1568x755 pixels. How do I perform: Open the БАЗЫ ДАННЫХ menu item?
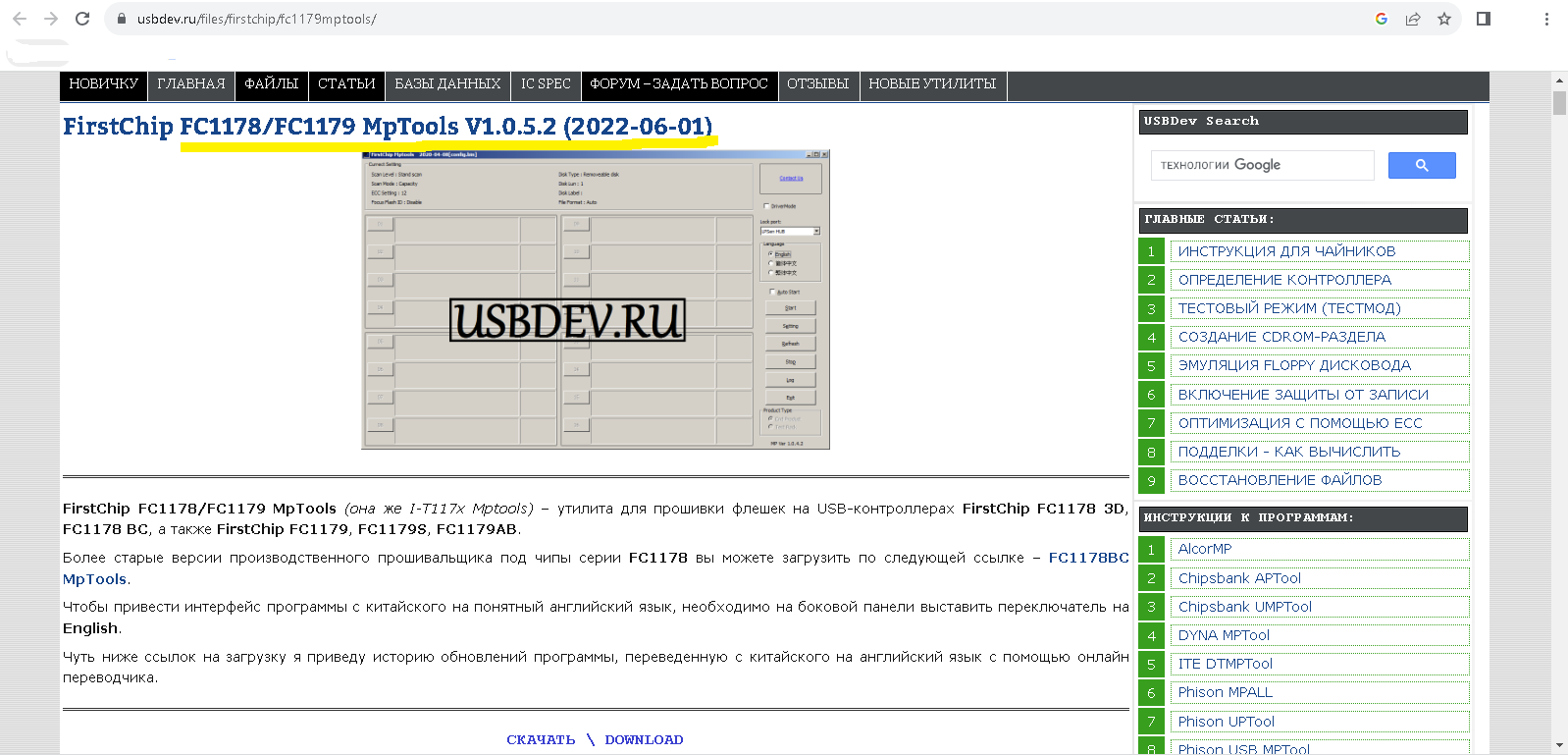point(447,84)
